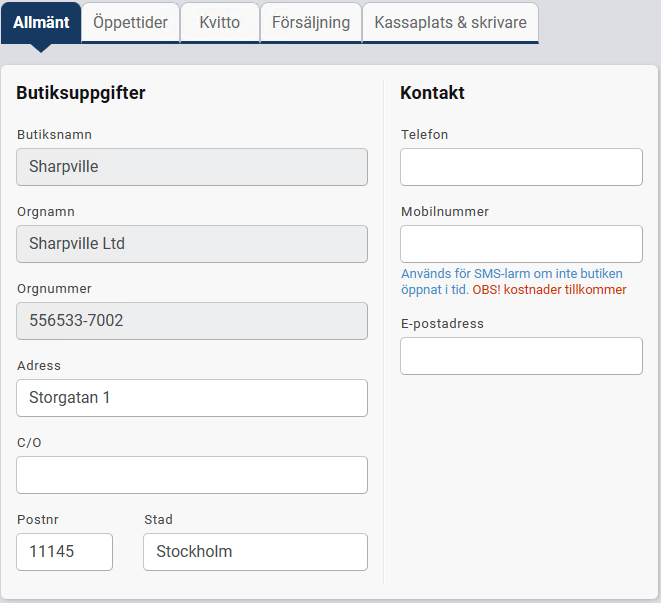The image size is (661, 603).
Task: Select the E-postadress input box
Action: click(521, 356)
